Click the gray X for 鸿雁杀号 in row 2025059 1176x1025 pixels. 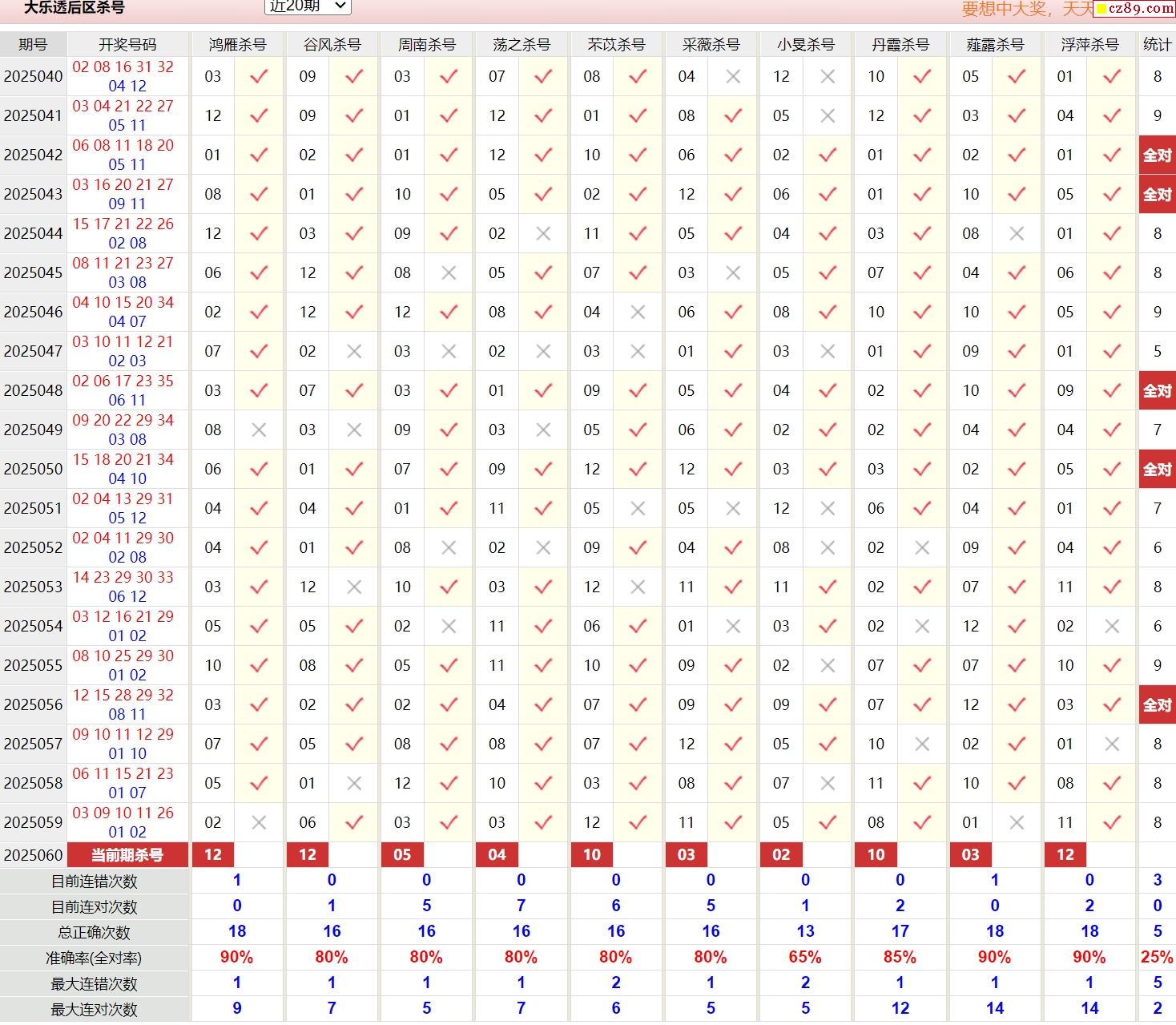coord(259,823)
